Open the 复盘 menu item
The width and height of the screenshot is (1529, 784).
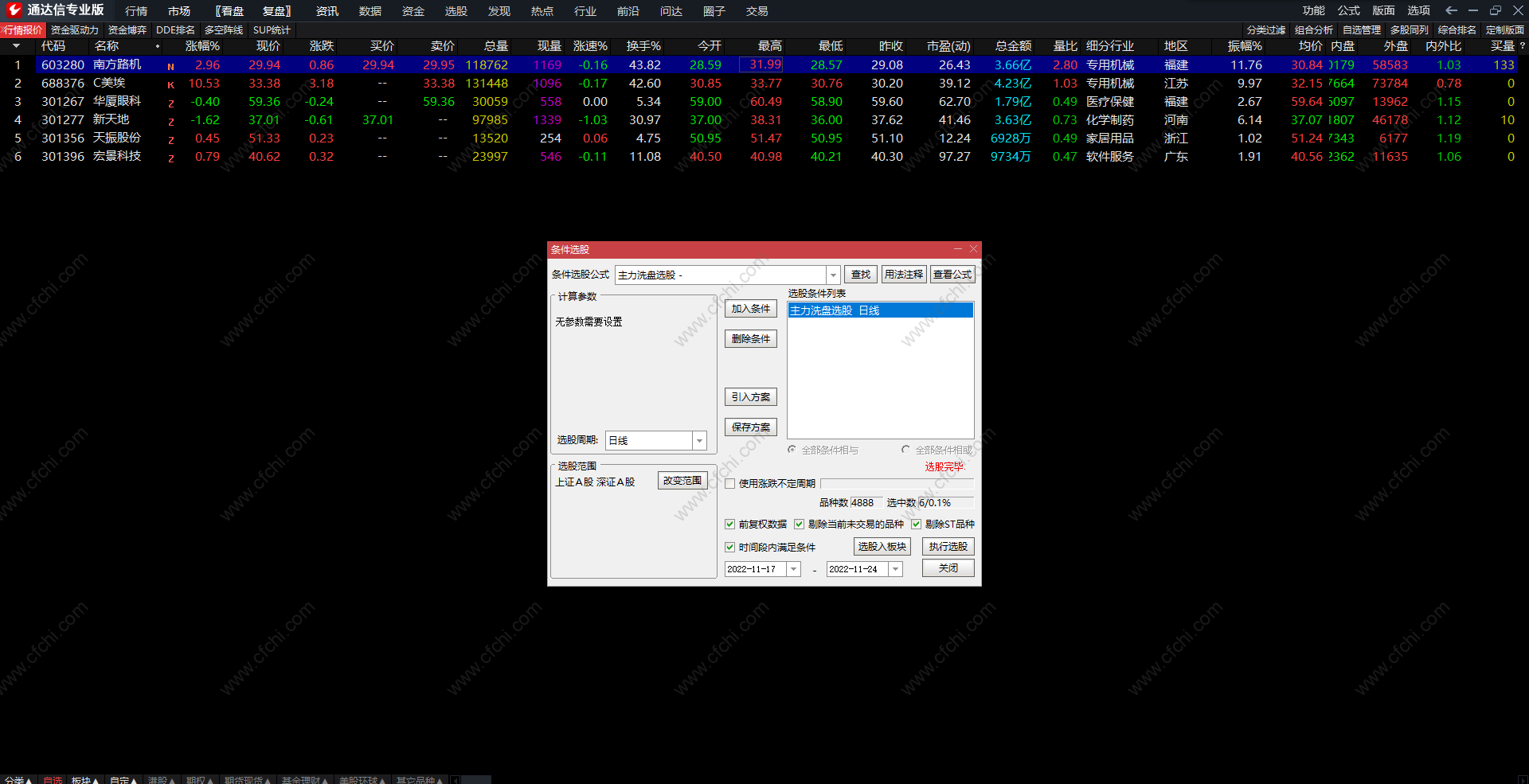(277, 11)
